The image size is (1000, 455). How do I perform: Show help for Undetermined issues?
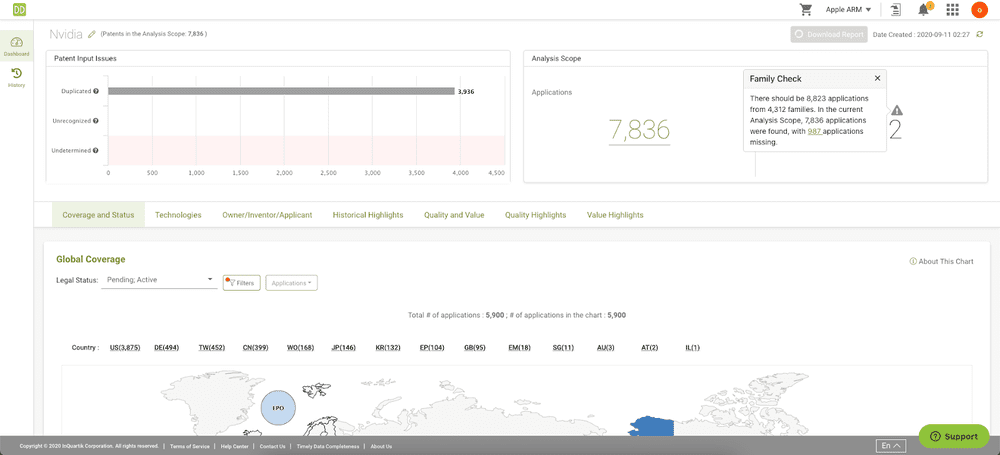[96, 151]
